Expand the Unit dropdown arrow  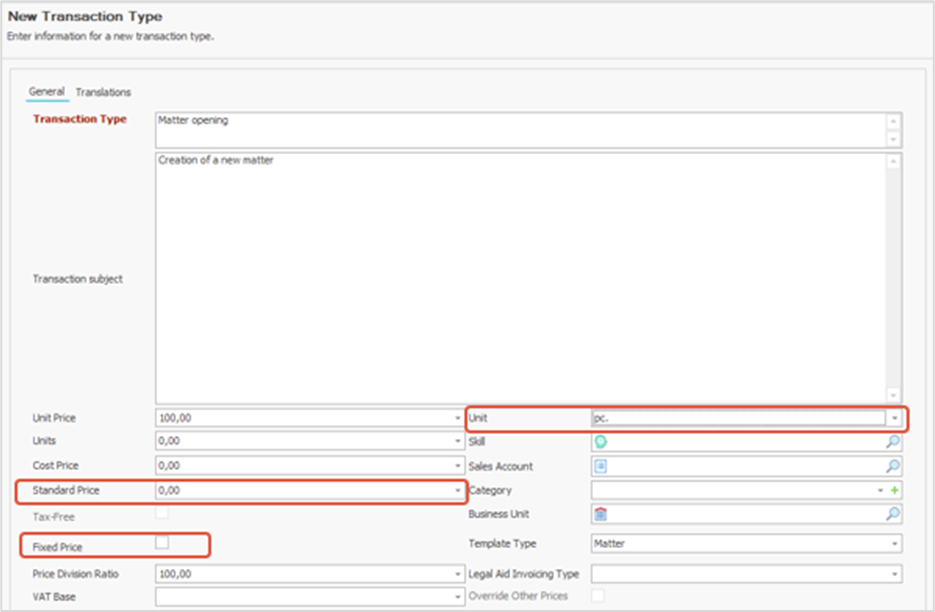click(x=894, y=418)
